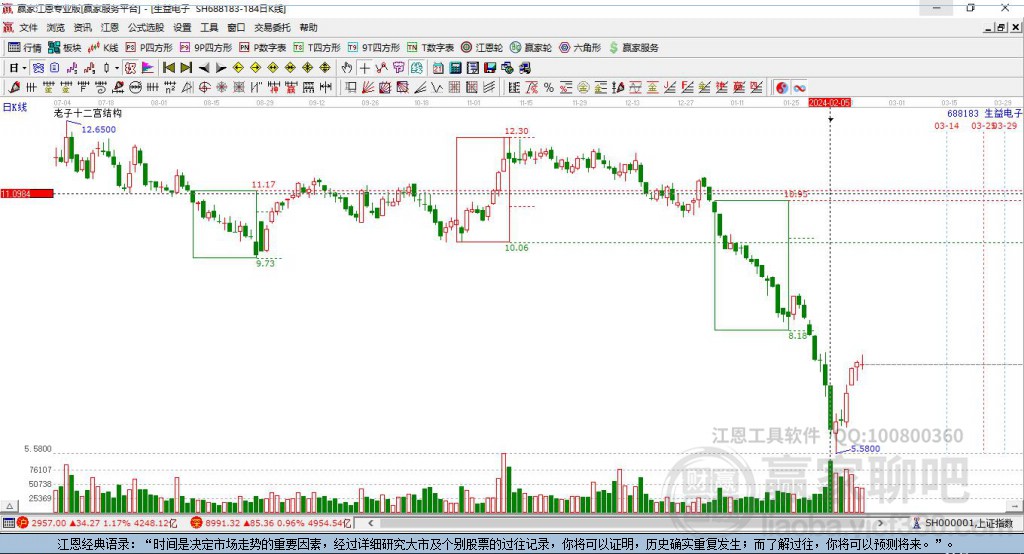Click the 5.5800 low price label
The width and height of the screenshot is (1024, 554).
tap(865, 449)
